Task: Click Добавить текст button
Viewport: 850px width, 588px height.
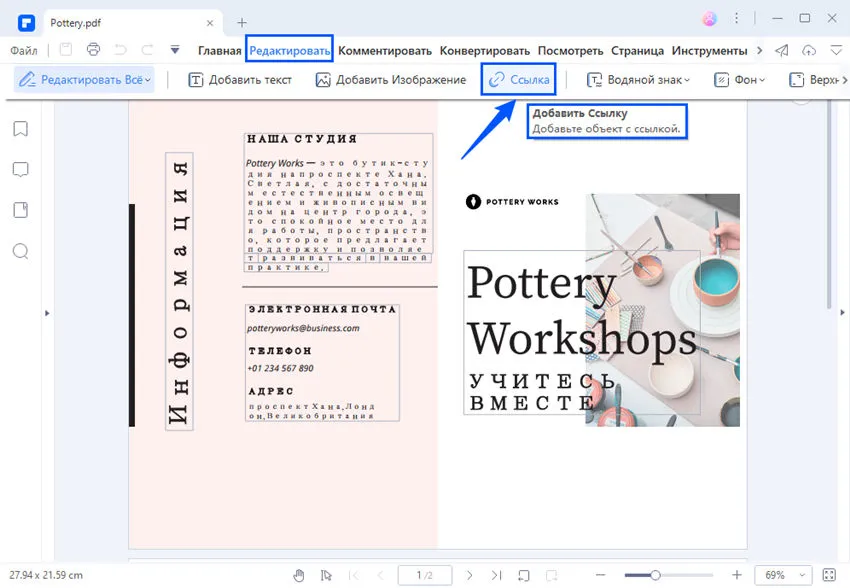Action: click(x=240, y=80)
